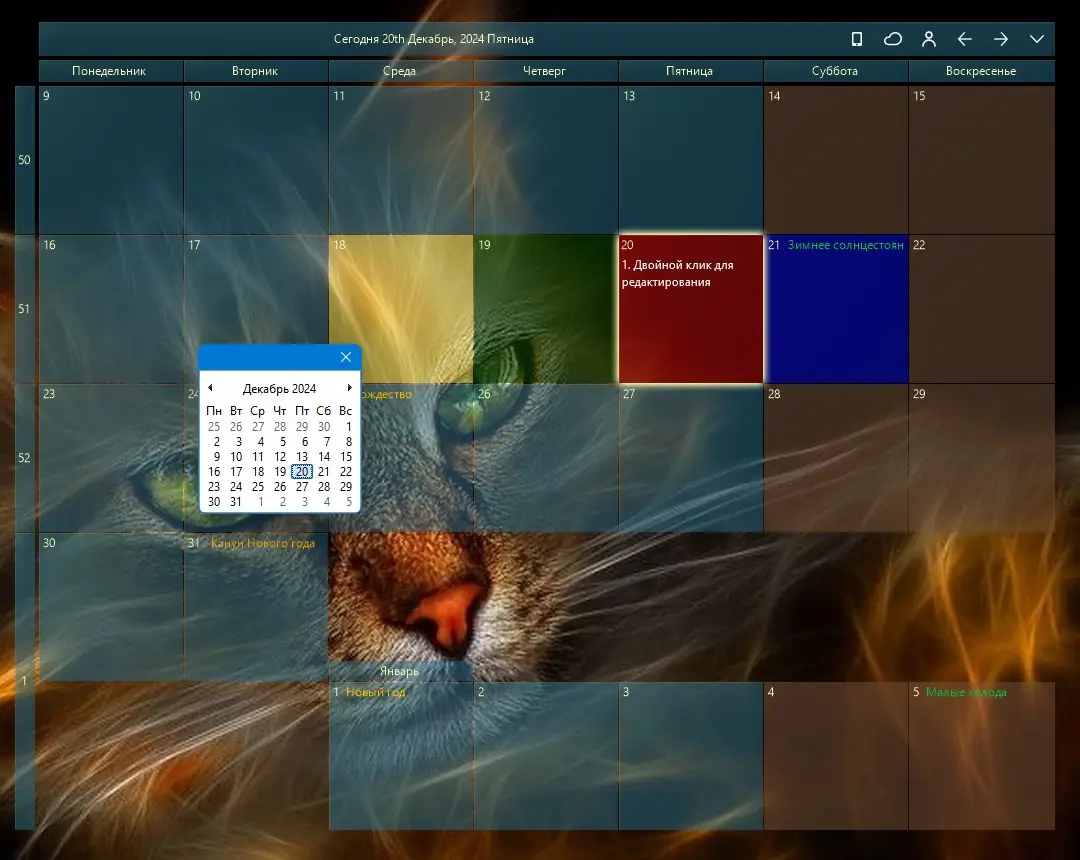This screenshot has height=860, width=1080.
Task: Click the mobile device sync icon
Action: (x=857, y=39)
